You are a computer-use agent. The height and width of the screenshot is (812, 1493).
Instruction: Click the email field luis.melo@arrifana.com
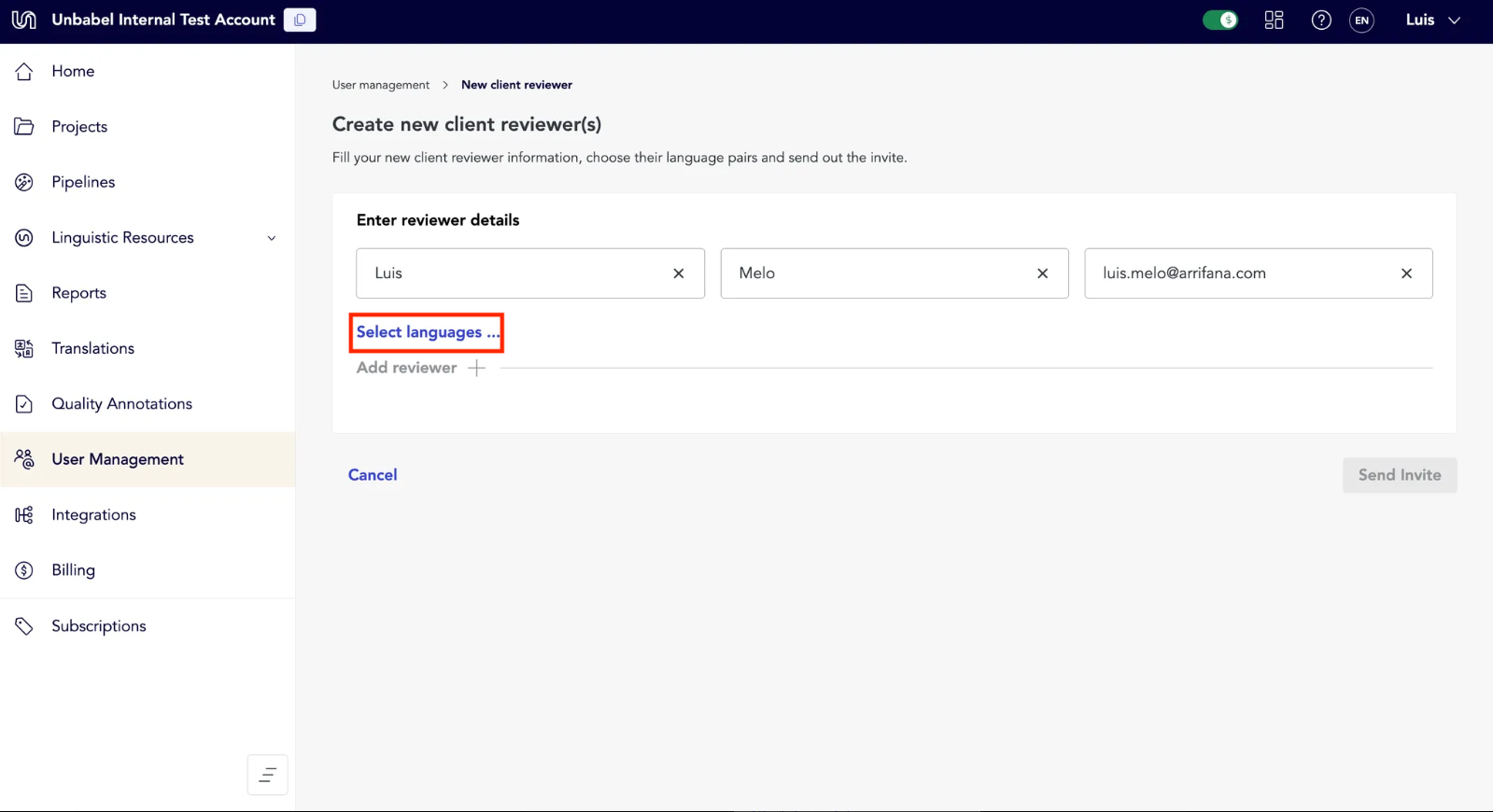(x=1259, y=273)
